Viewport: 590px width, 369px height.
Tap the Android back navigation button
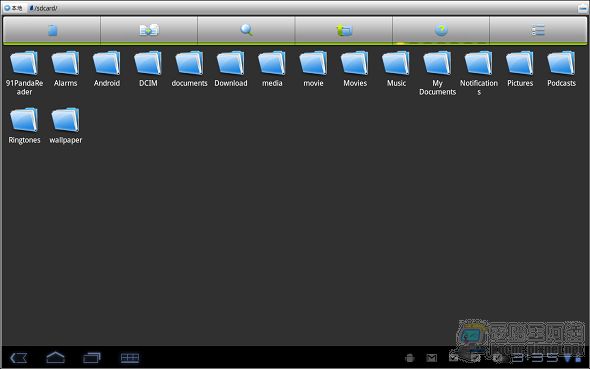18,358
